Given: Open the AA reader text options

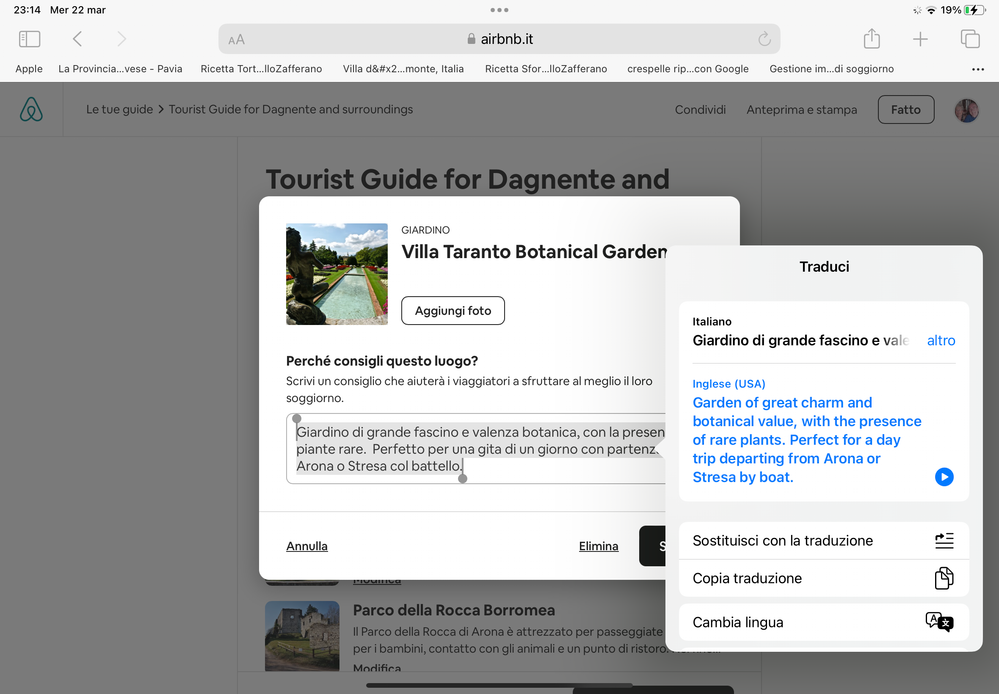Looking at the screenshot, I should (x=237, y=40).
